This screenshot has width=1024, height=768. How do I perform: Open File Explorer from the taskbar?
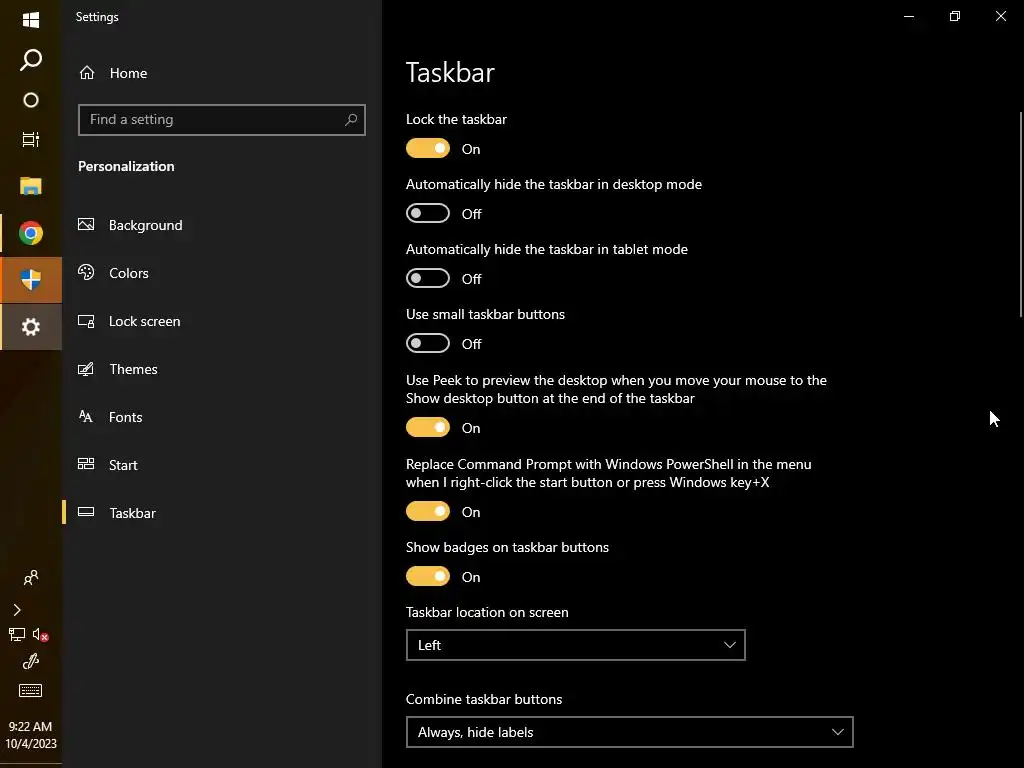[x=31, y=186]
